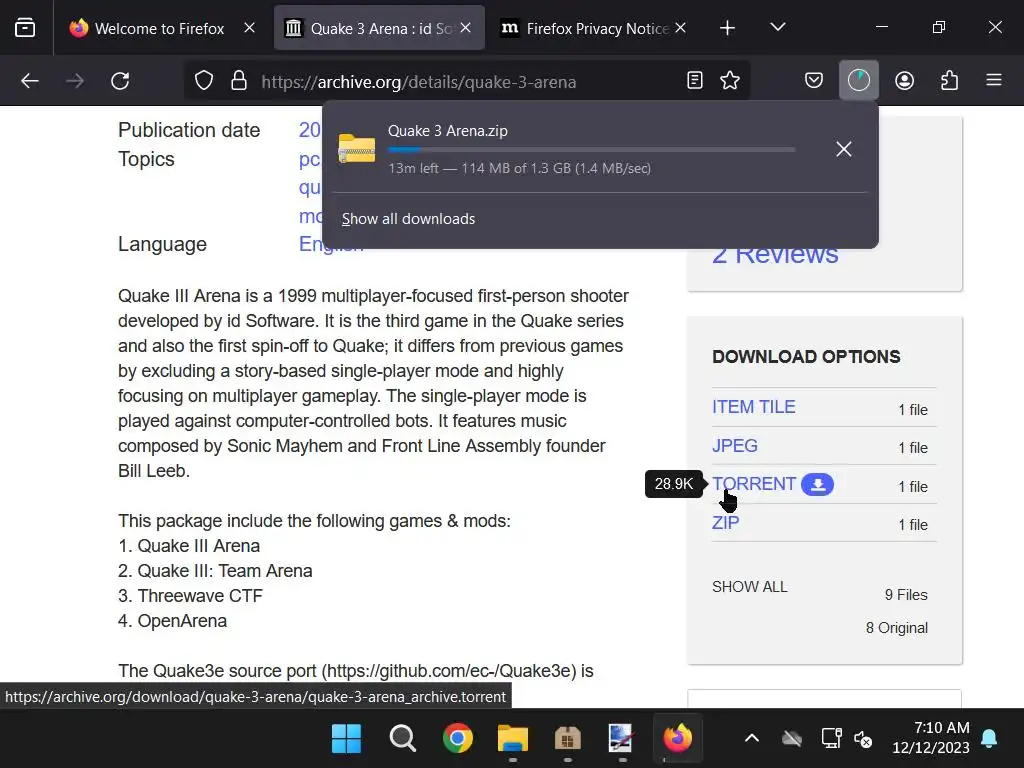Open the Firefox account icon
This screenshot has height=768, width=1024.
tap(904, 80)
